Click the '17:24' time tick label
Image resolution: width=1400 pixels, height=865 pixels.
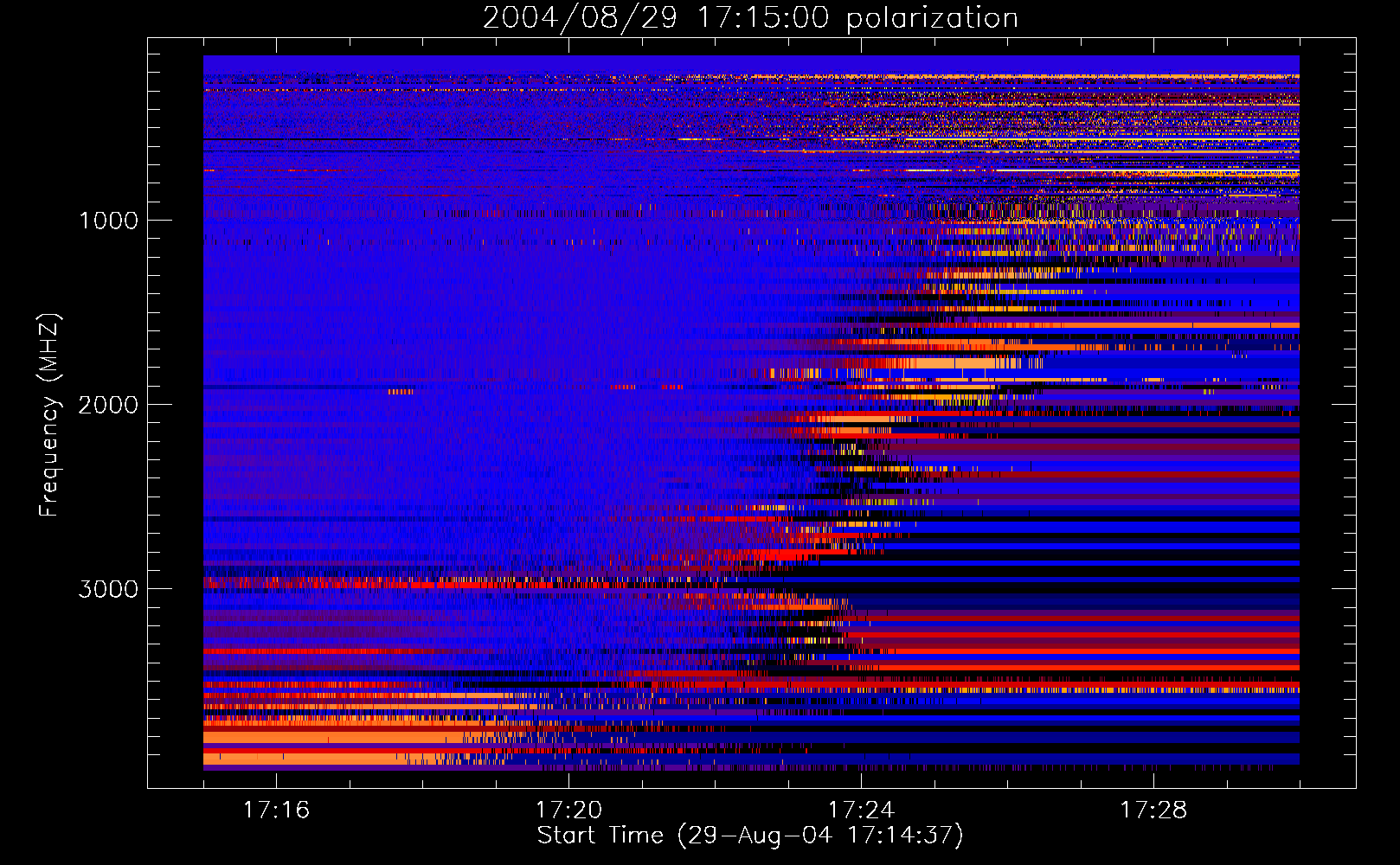(861, 810)
